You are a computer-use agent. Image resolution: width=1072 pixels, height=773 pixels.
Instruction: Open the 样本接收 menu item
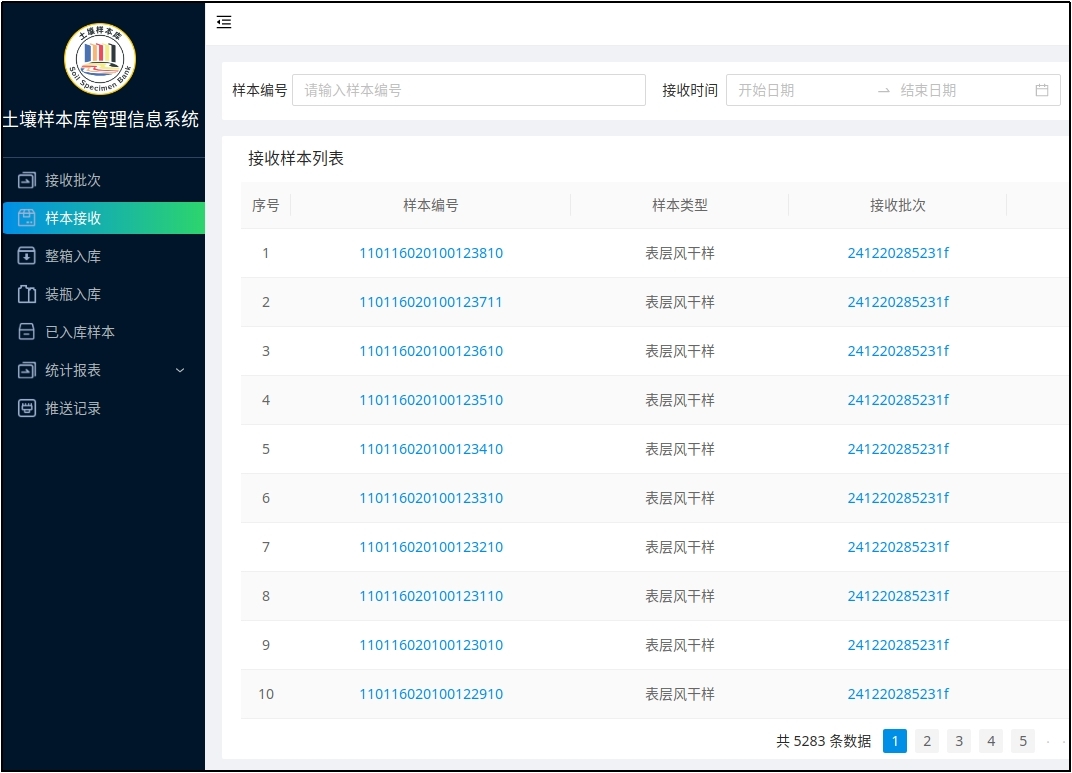(73, 218)
